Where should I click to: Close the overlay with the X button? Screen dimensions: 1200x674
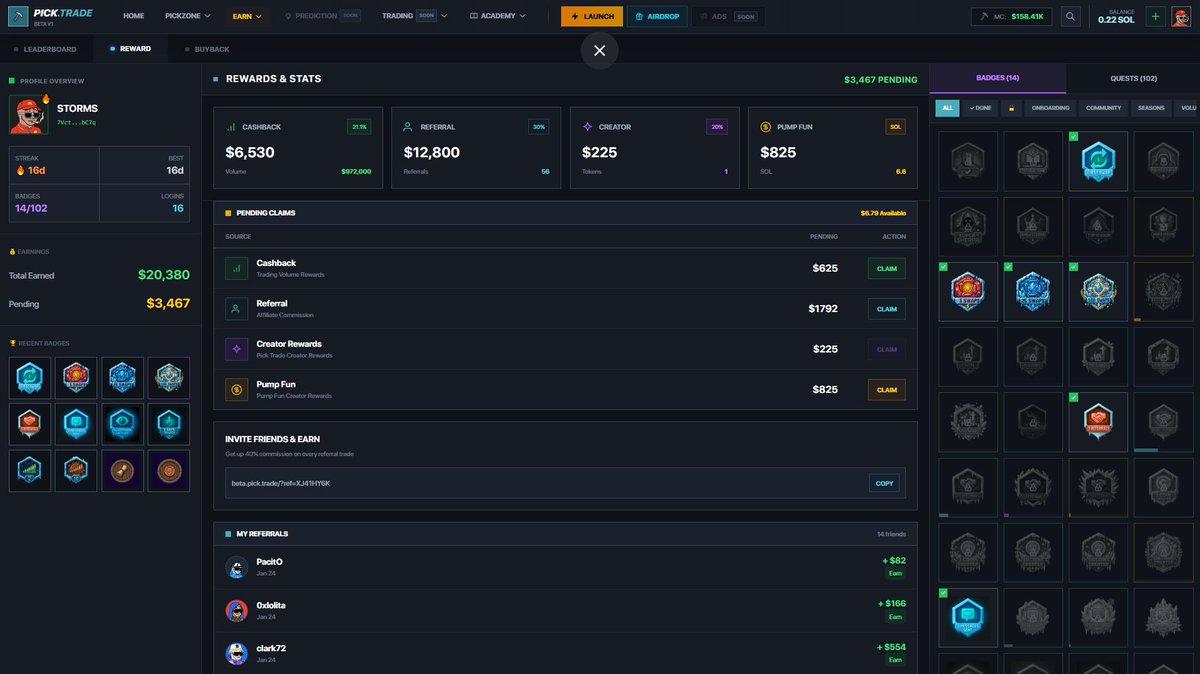(x=600, y=50)
